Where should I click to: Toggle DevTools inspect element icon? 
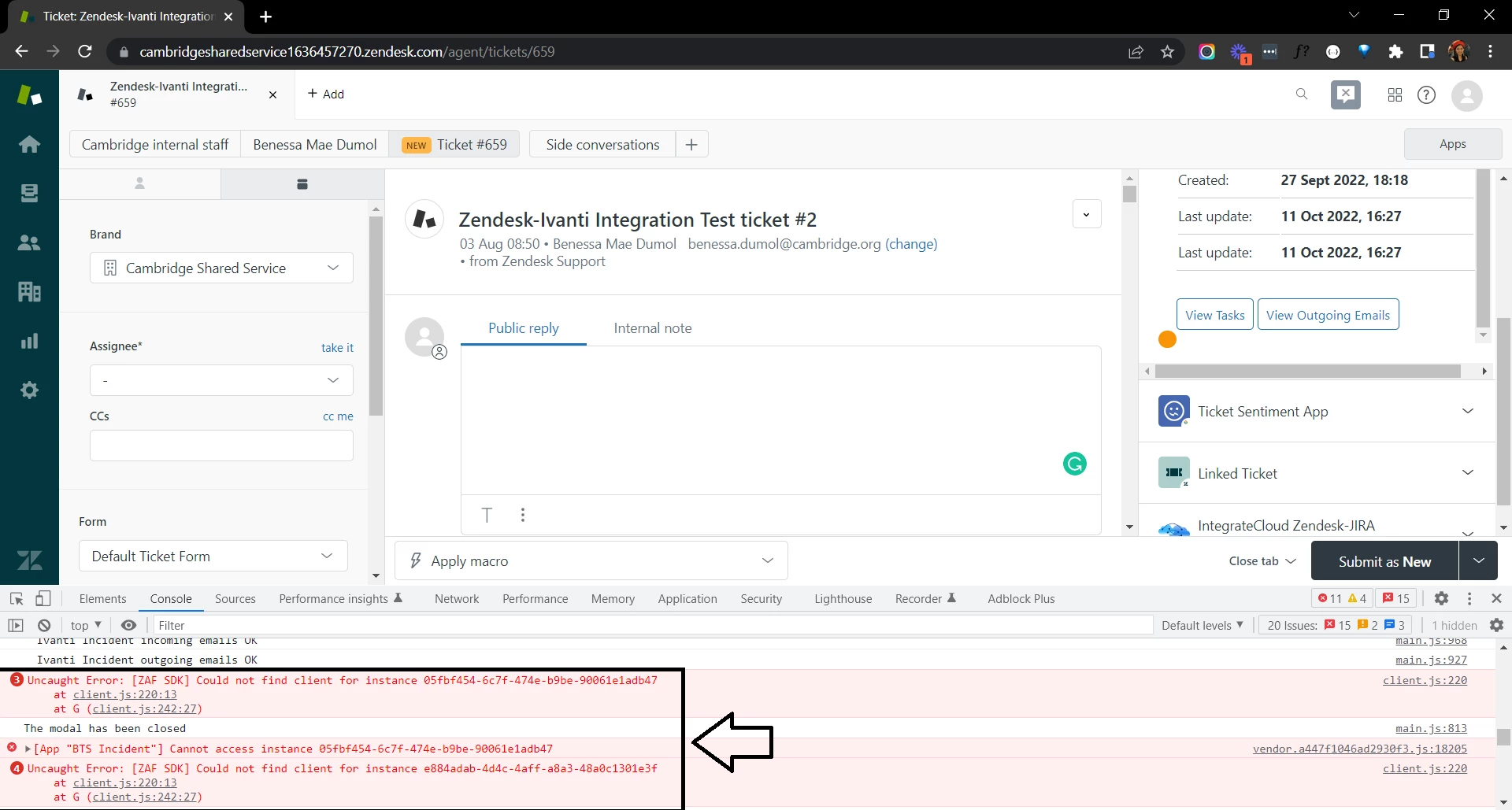point(17,598)
